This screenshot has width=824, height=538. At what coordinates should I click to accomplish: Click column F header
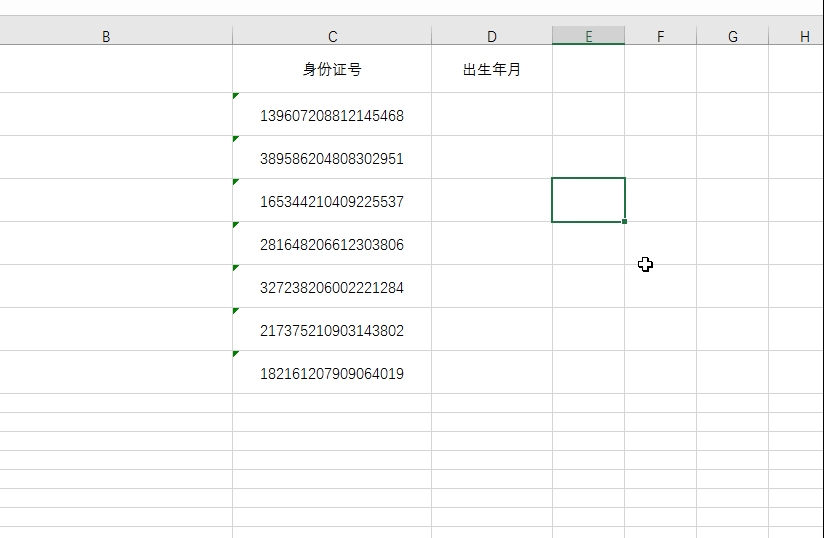(x=660, y=37)
